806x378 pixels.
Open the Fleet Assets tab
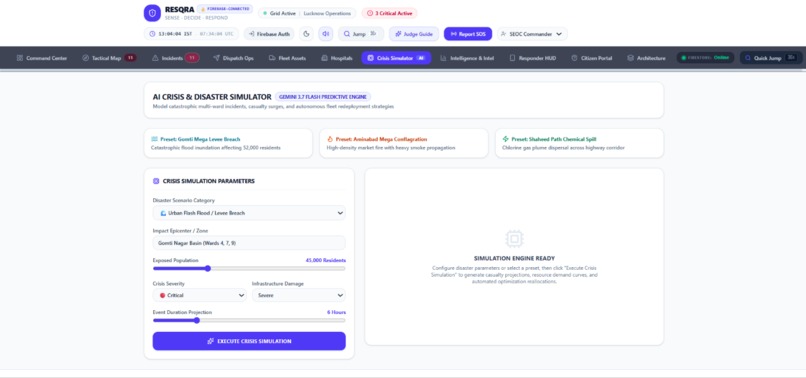(287, 58)
